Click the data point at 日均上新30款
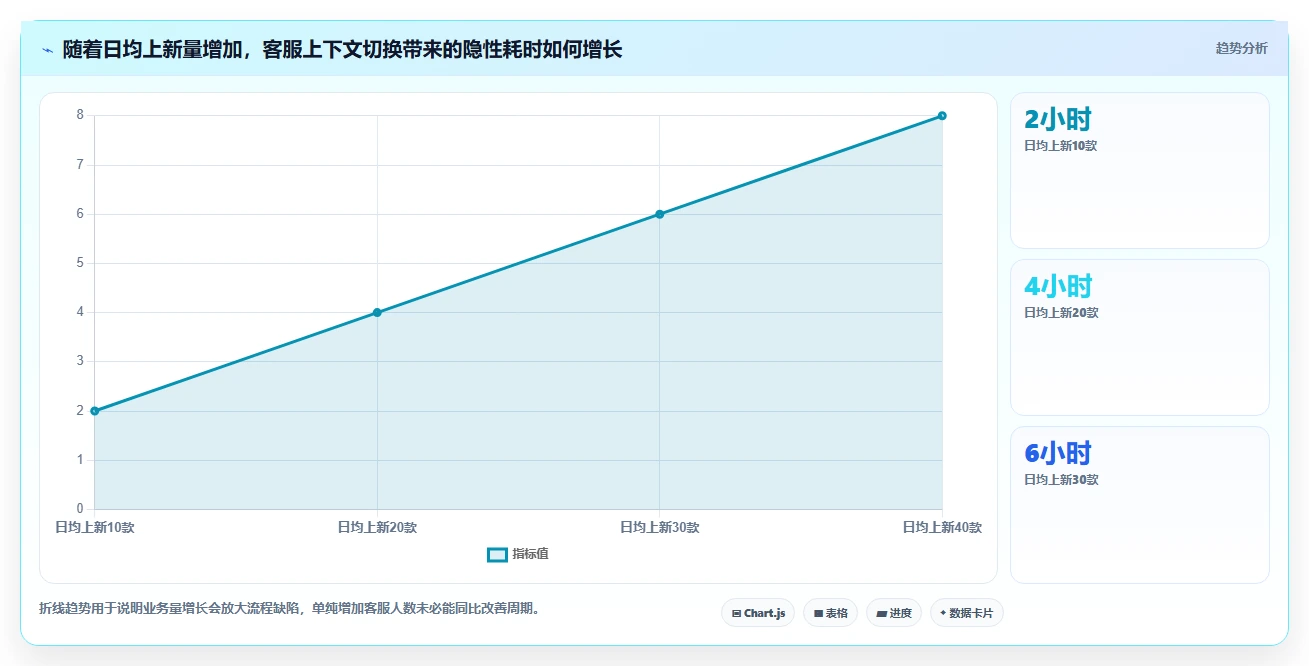 pos(660,214)
